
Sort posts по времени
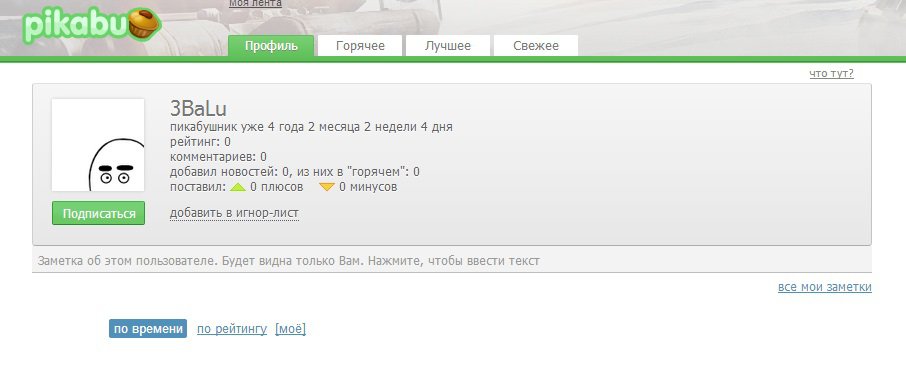[148, 329]
